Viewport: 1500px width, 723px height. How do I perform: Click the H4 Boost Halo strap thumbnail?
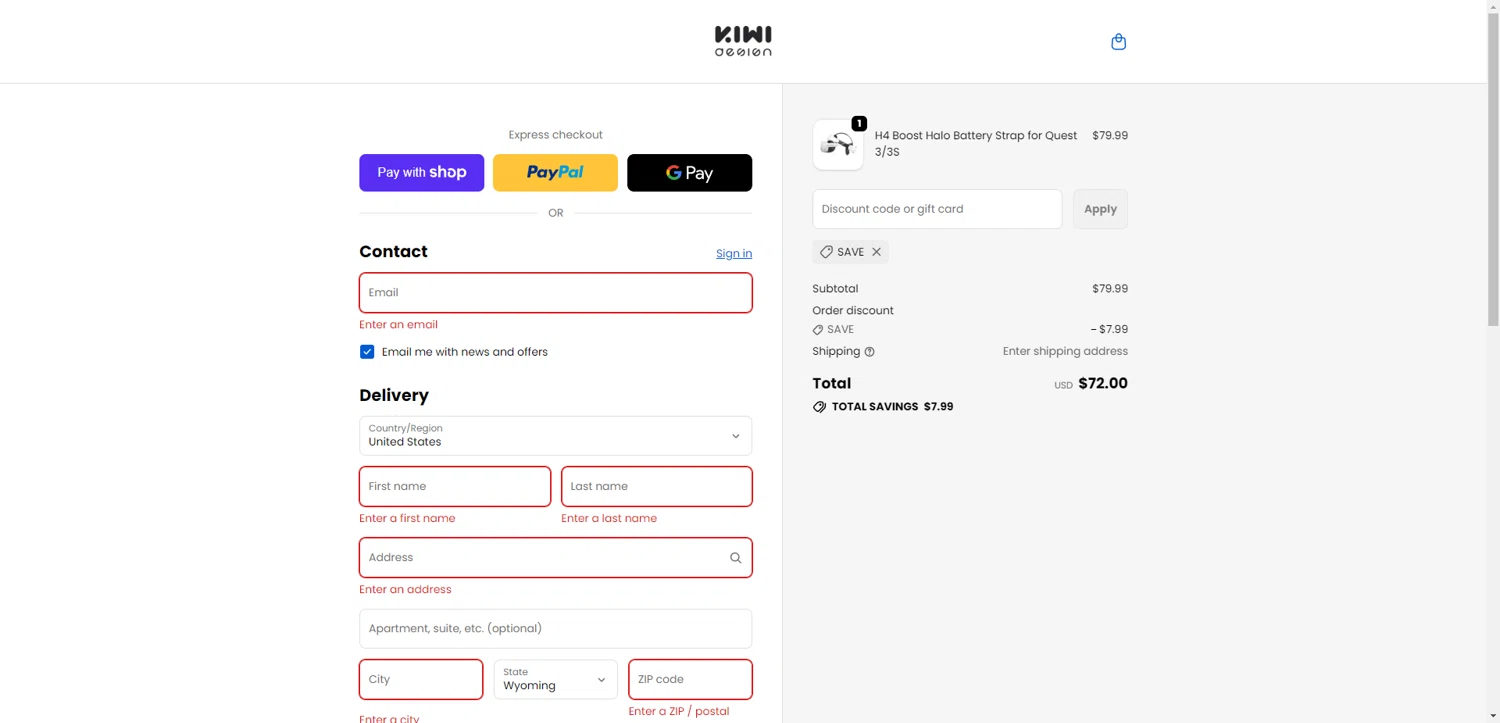coord(838,145)
